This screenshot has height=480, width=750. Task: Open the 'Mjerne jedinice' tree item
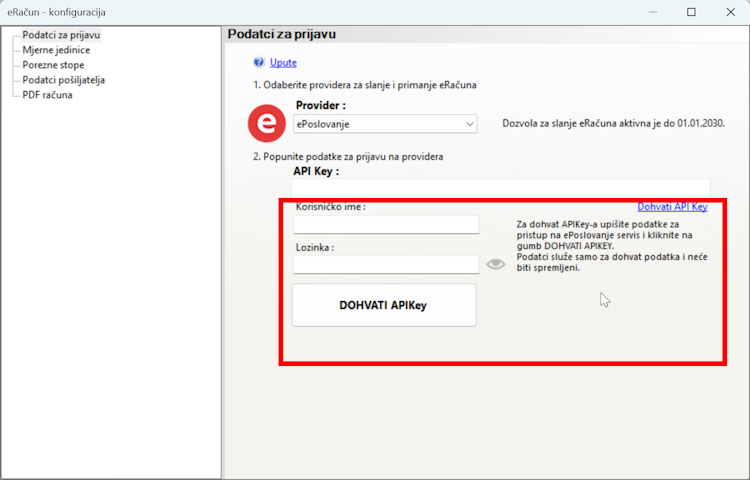[x=59, y=50]
